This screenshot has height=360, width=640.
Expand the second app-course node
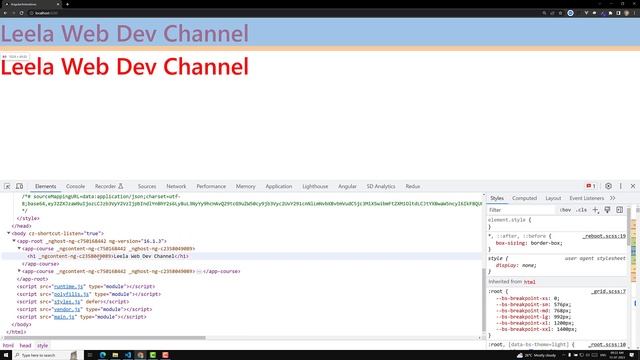19,271
